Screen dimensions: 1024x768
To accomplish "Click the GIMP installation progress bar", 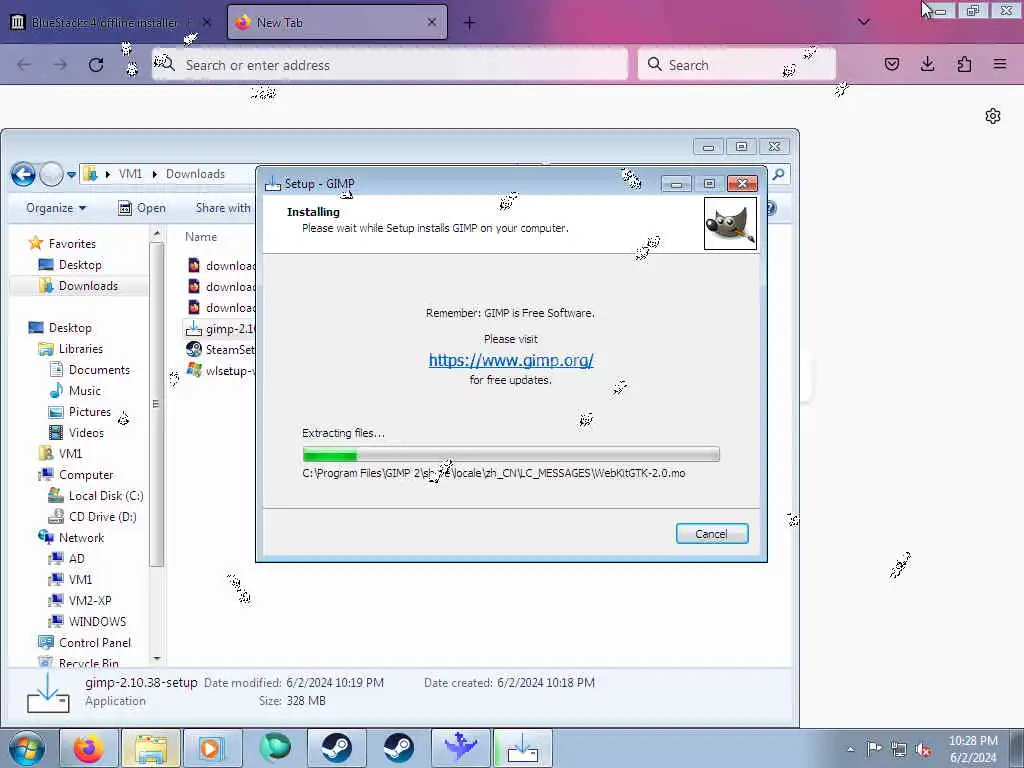I will coord(511,454).
